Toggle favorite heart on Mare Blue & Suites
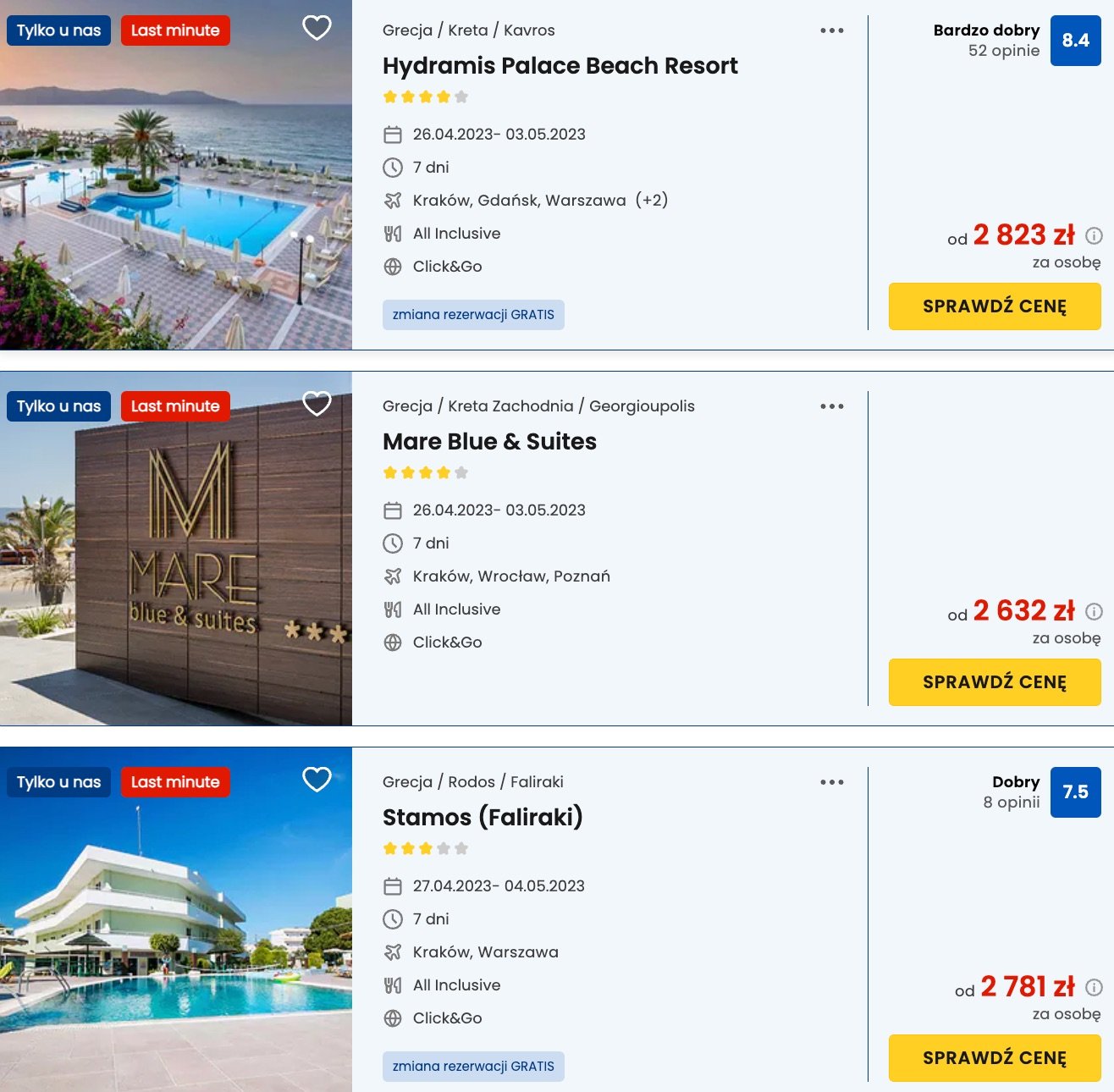This screenshot has width=1114, height=1092. (317, 404)
